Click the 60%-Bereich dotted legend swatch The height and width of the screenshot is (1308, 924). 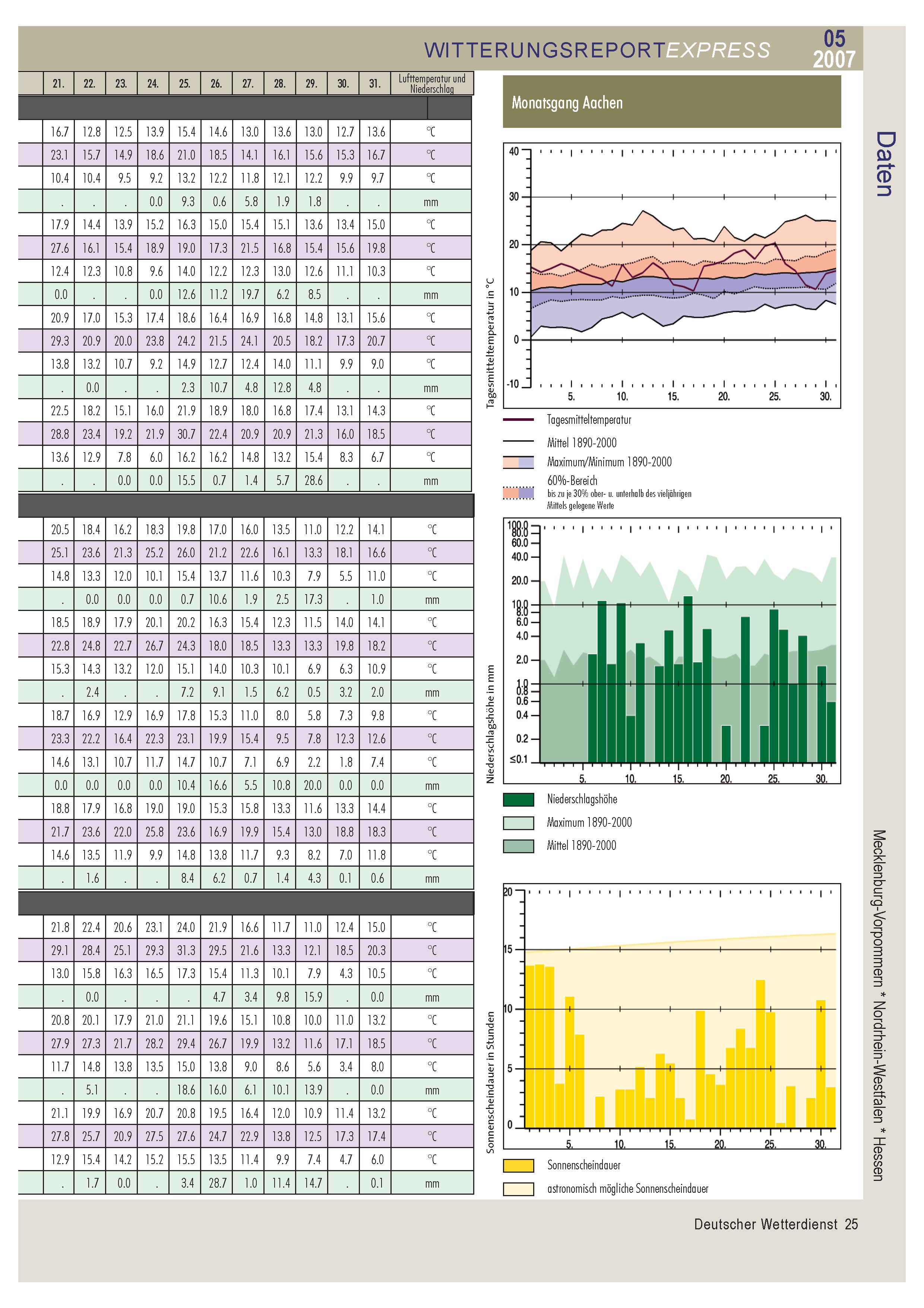518,493
